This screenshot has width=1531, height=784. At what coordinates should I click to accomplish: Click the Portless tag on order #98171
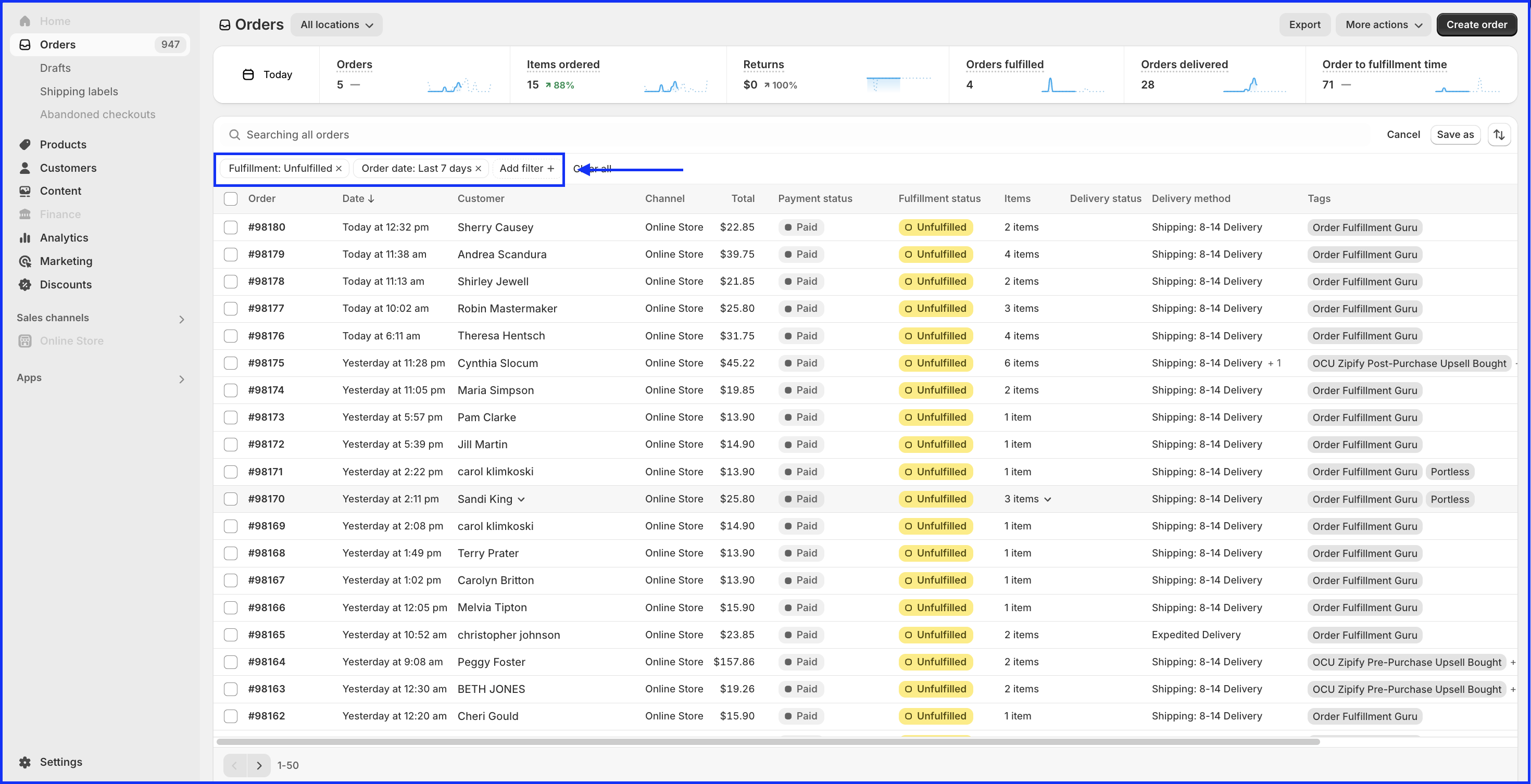pyautogui.click(x=1450, y=472)
